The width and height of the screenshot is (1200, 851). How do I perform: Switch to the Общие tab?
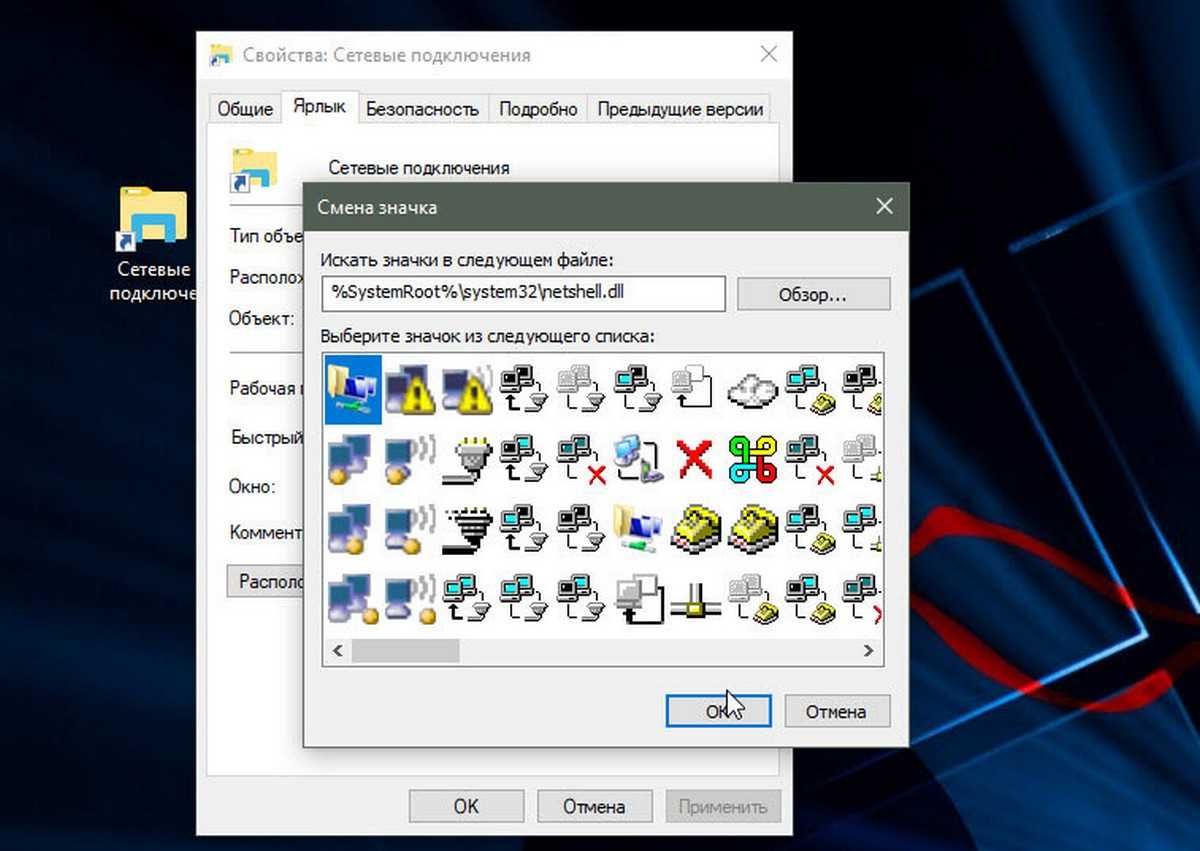coord(245,109)
